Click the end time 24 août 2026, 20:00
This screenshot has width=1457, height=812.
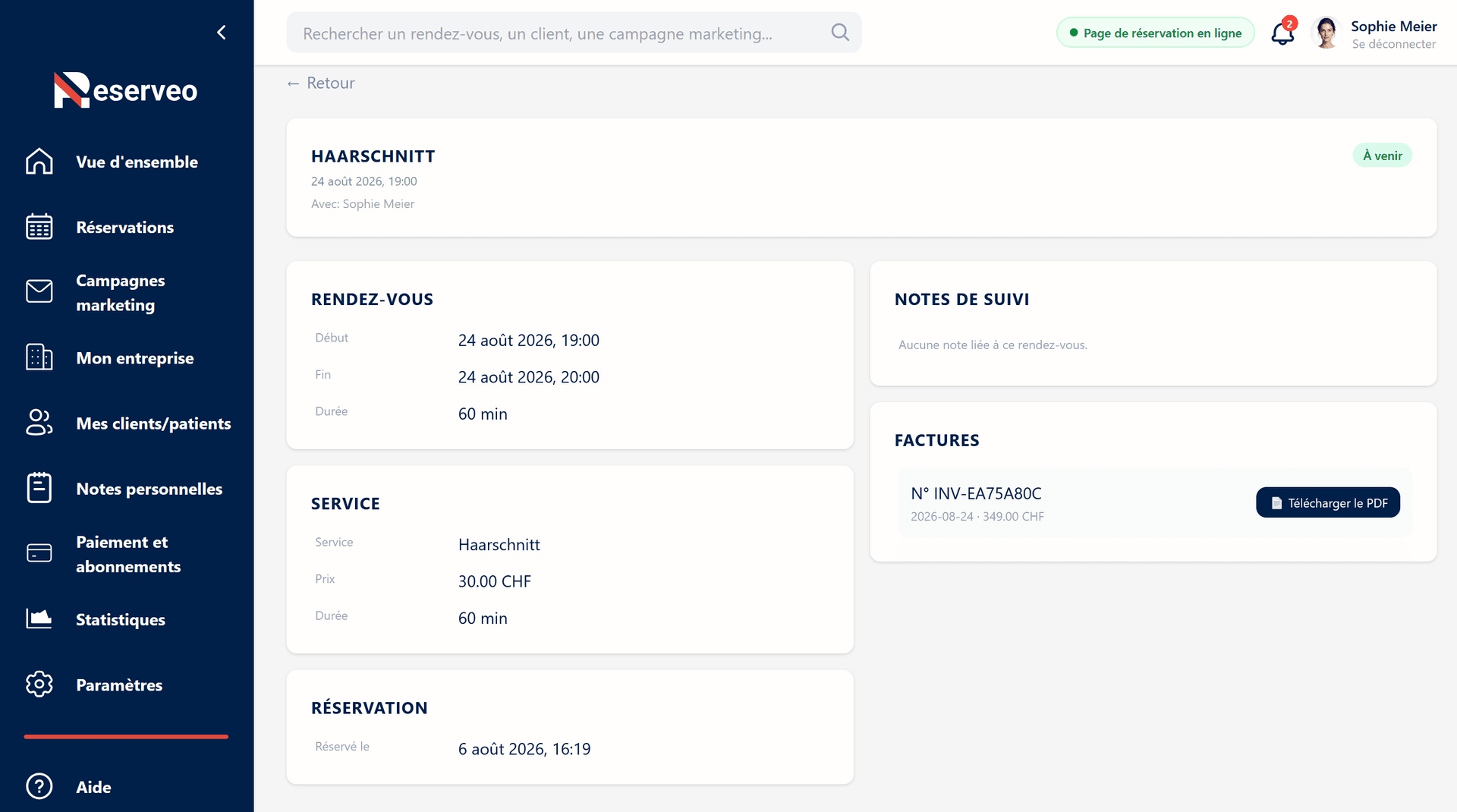coord(529,377)
